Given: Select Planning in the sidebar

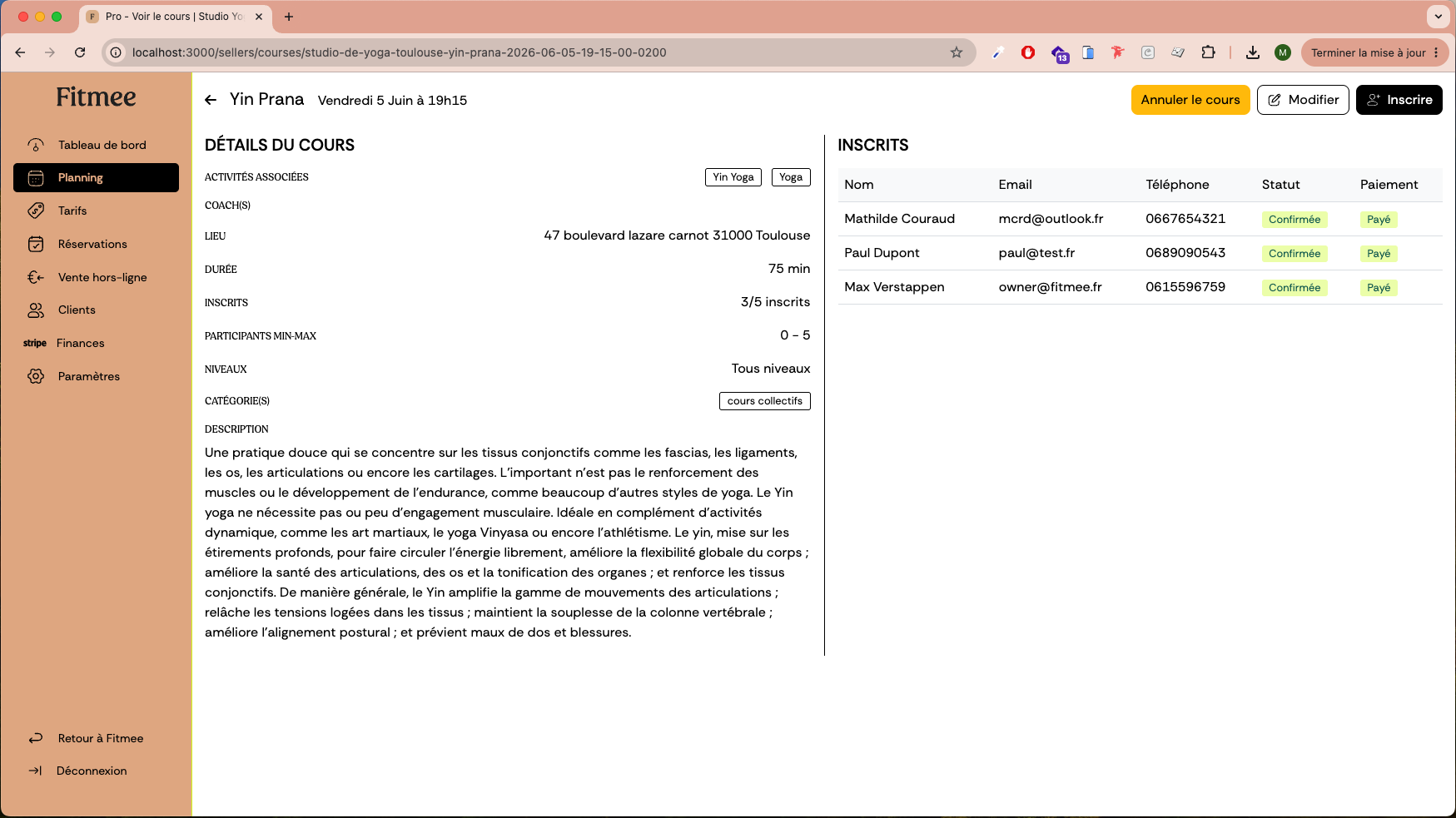Looking at the screenshot, I should (x=96, y=178).
